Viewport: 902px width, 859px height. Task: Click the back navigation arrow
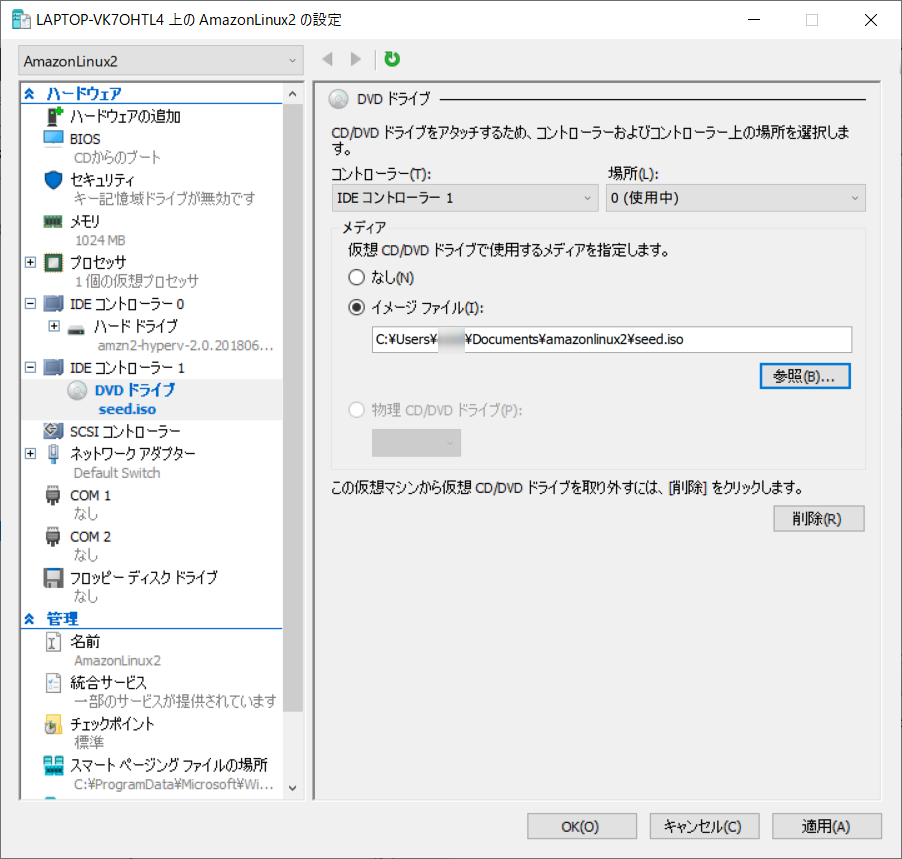point(328,59)
